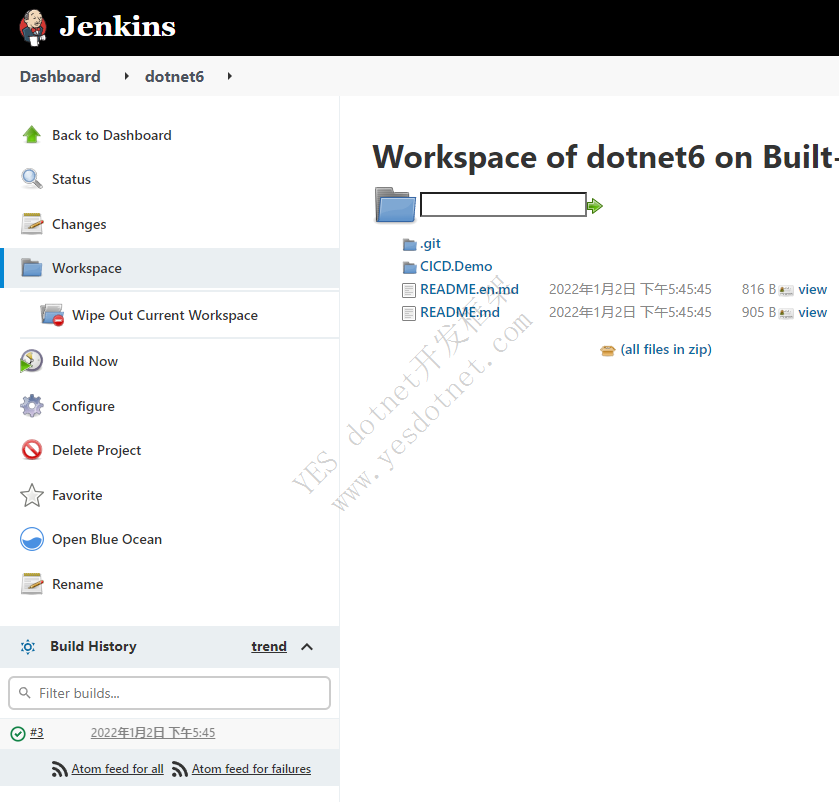Open the README.md file link
839x802 pixels.
[460, 312]
